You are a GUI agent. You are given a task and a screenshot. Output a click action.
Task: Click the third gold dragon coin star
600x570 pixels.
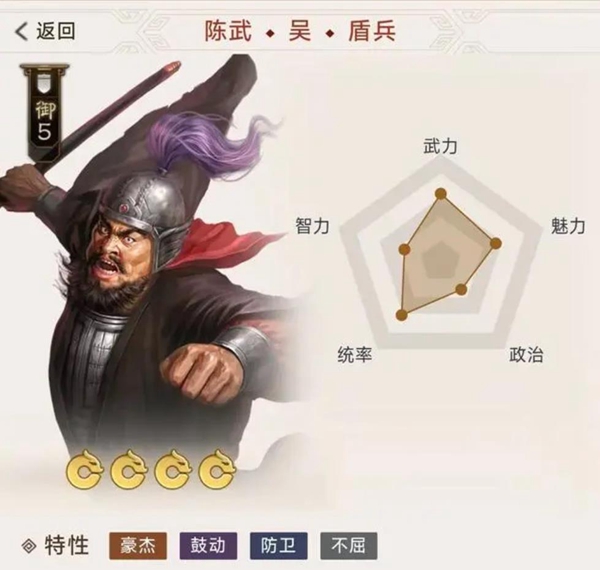173,470
